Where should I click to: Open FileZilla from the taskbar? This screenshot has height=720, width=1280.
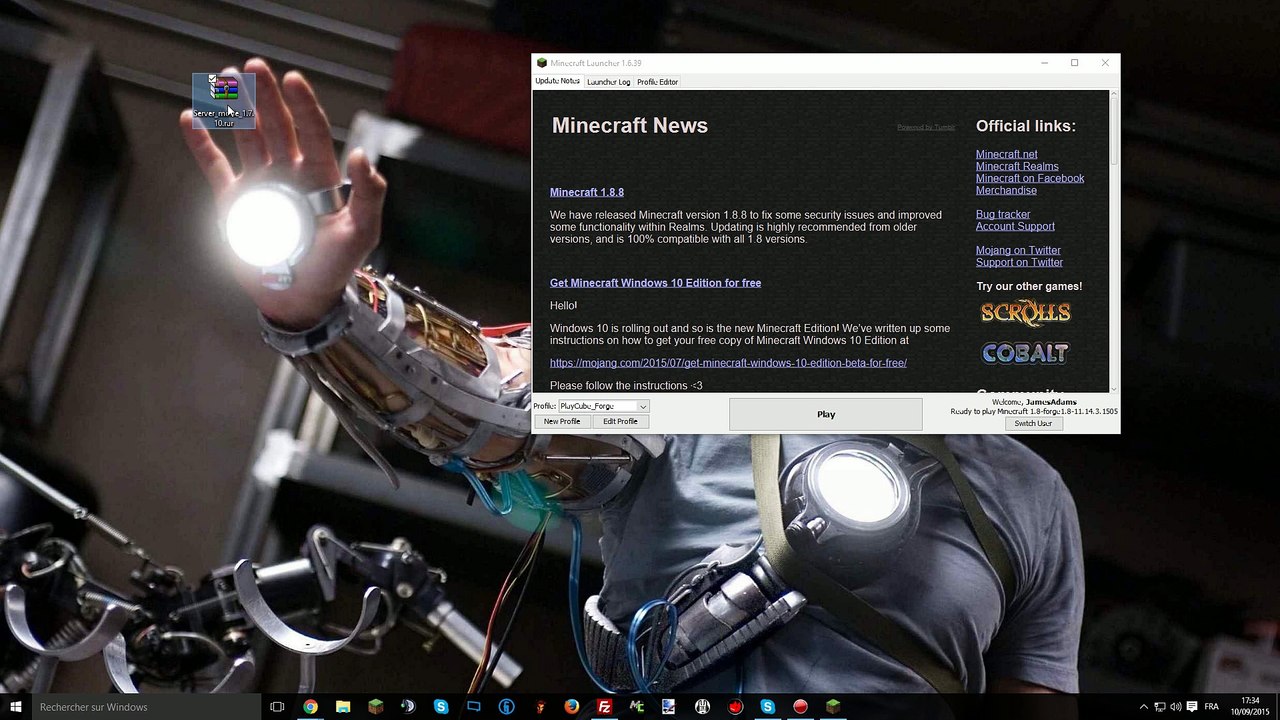[604, 707]
